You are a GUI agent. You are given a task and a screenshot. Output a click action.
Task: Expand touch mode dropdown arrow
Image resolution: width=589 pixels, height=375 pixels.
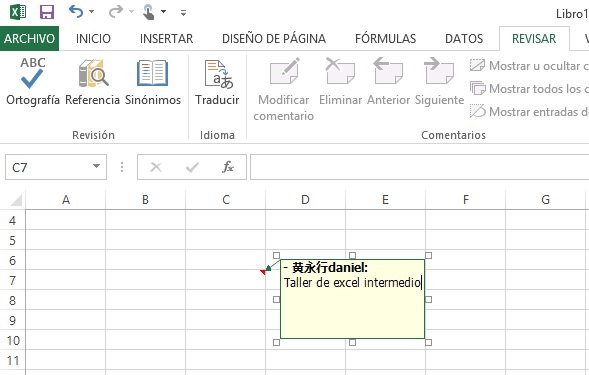(163, 12)
